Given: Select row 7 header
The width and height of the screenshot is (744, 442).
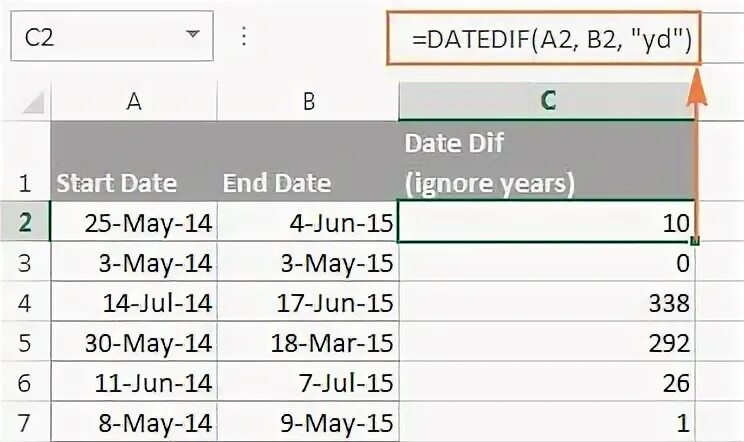Looking at the screenshot, I should pyautogui.click(x=25, y=422).
